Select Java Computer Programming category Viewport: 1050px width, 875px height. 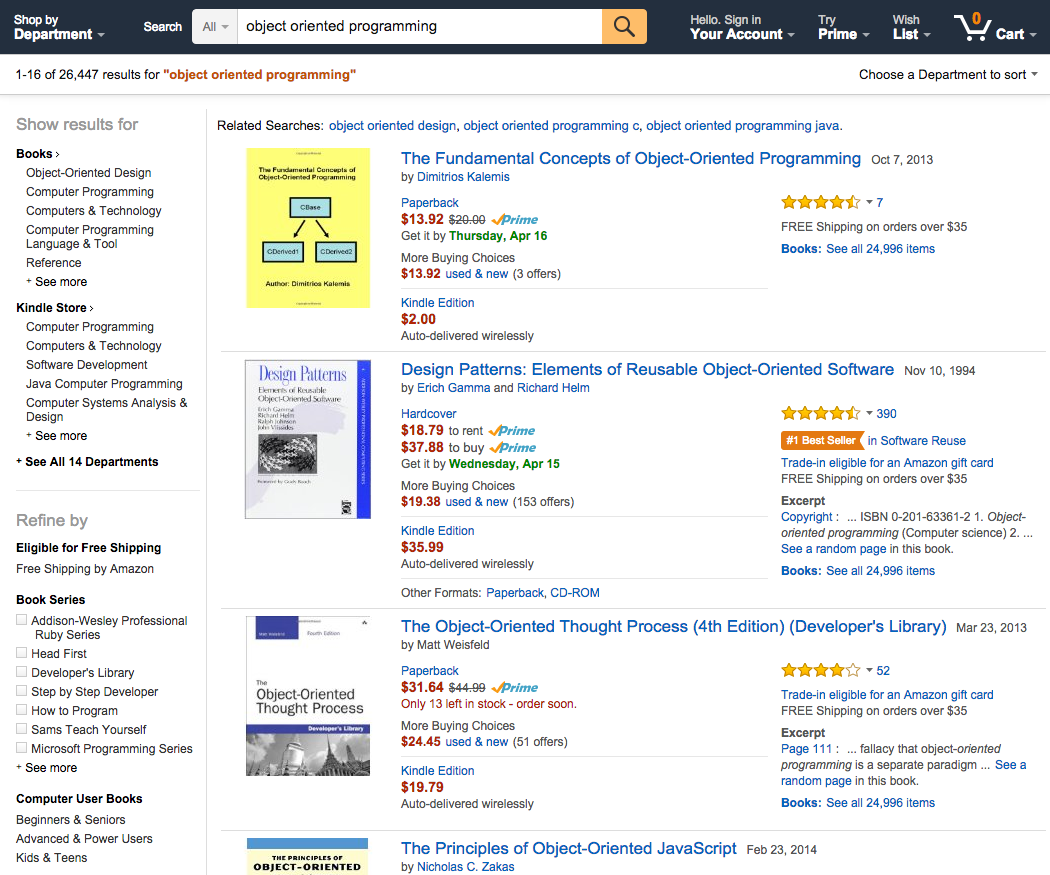tap(104, 384)
